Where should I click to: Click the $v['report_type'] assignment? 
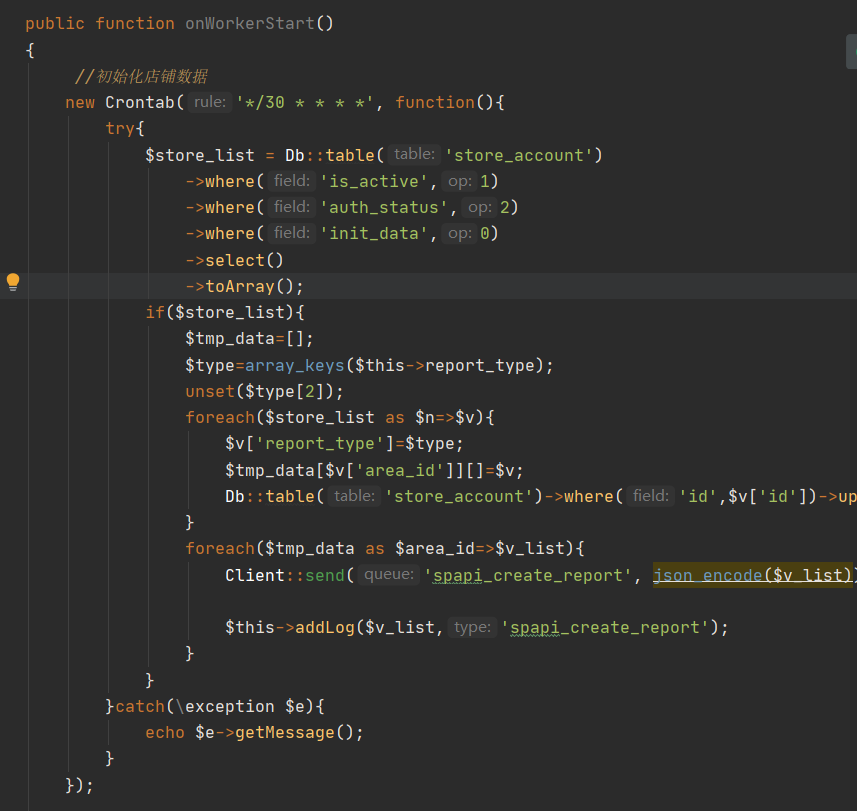[x=344, y=444]
